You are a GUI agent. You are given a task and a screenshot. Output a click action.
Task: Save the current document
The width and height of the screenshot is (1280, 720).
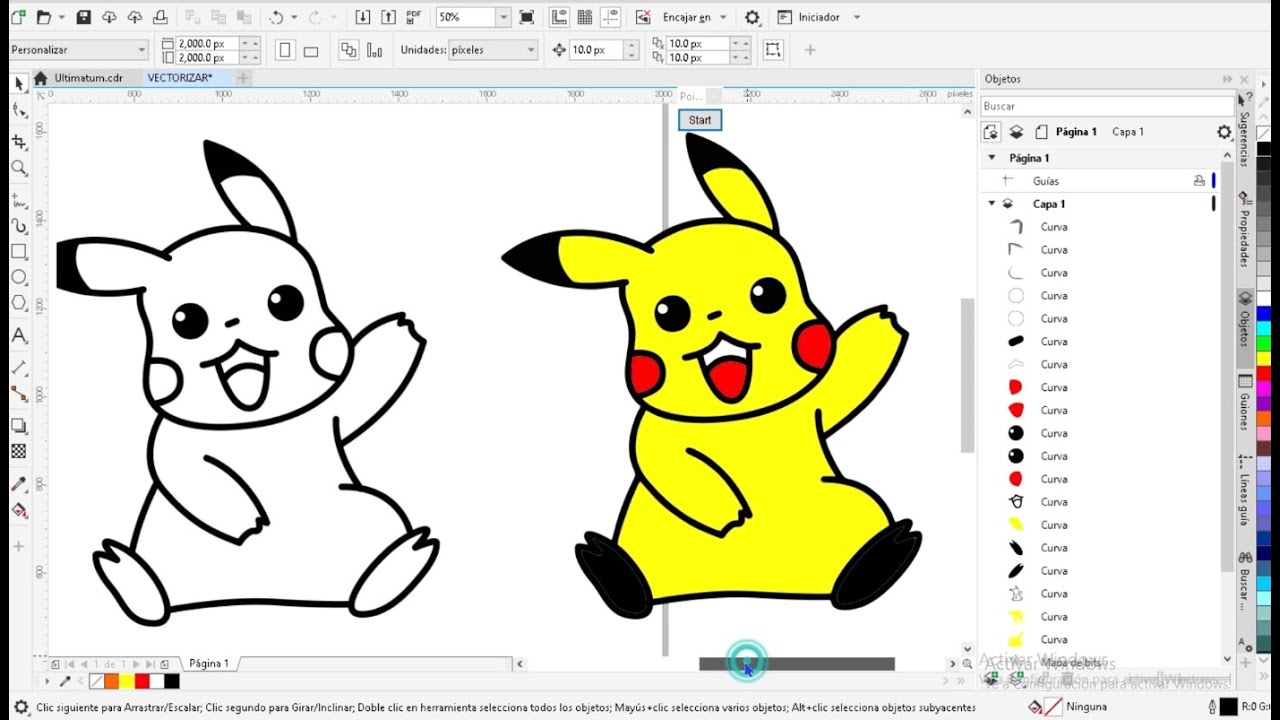(x=84, y=17)
